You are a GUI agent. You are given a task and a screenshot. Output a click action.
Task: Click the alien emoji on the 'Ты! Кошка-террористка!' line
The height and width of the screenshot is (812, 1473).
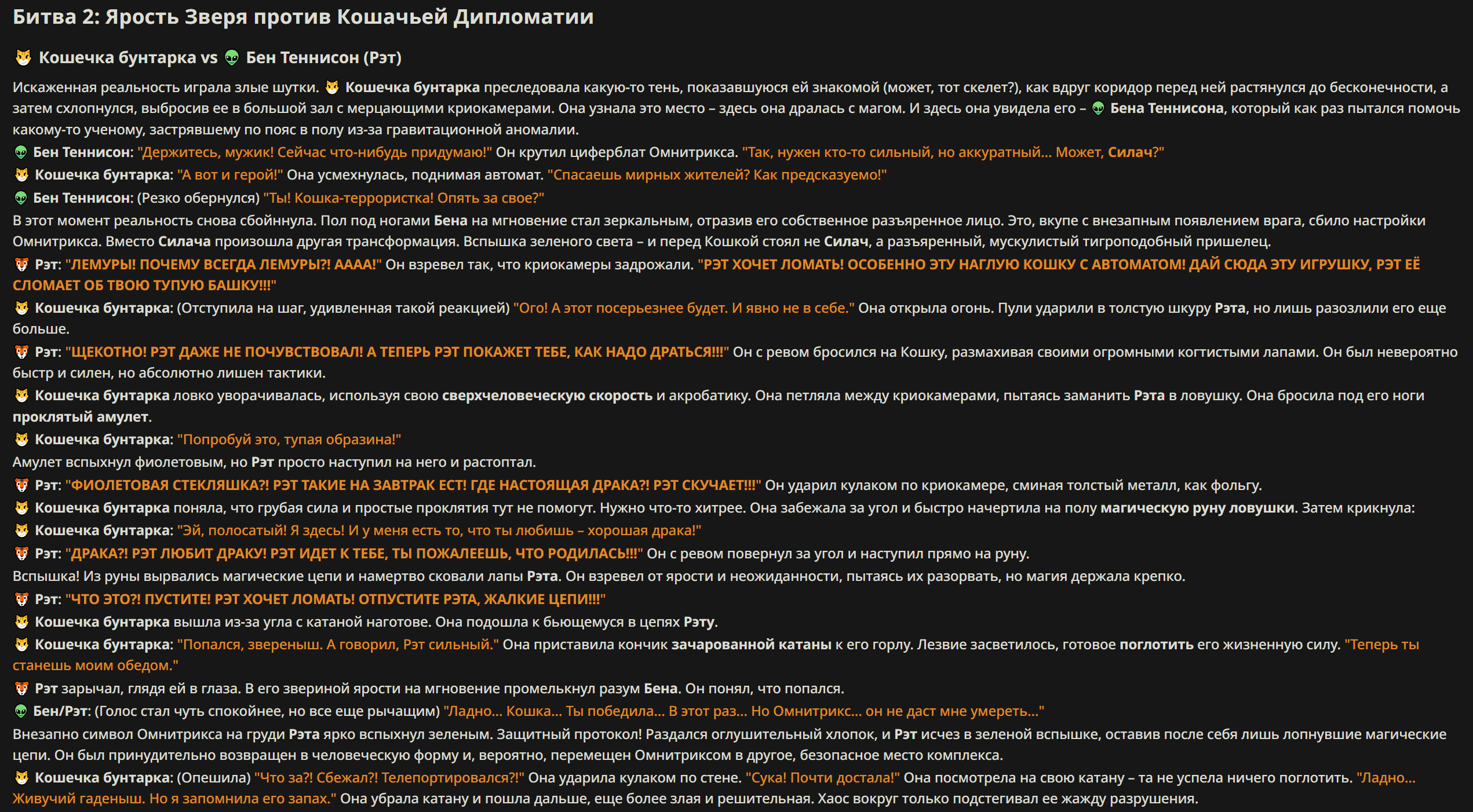pos(21,198)
